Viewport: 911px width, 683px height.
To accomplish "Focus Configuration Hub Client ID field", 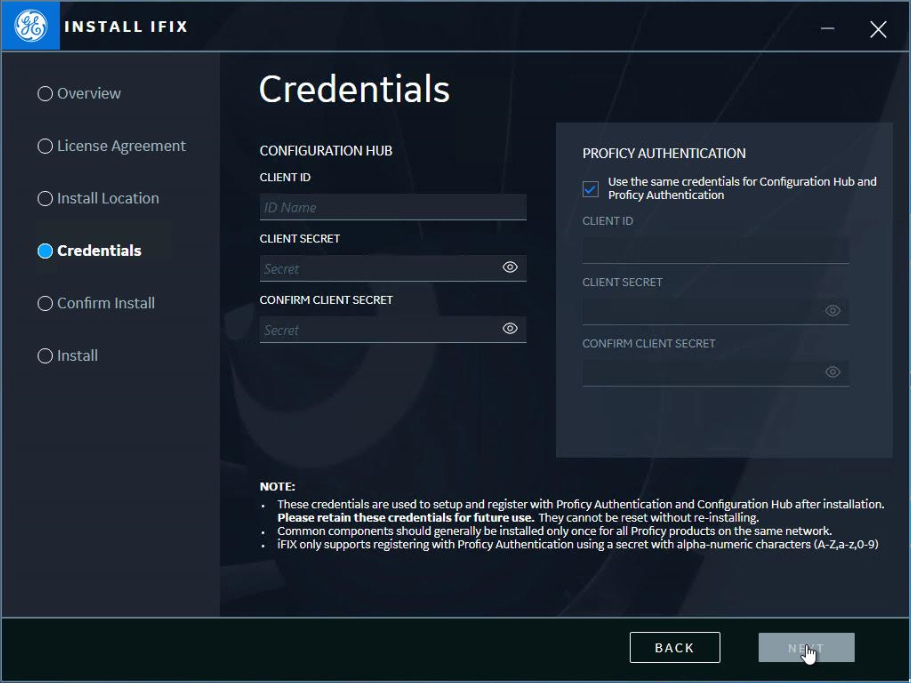I will 393,207.
